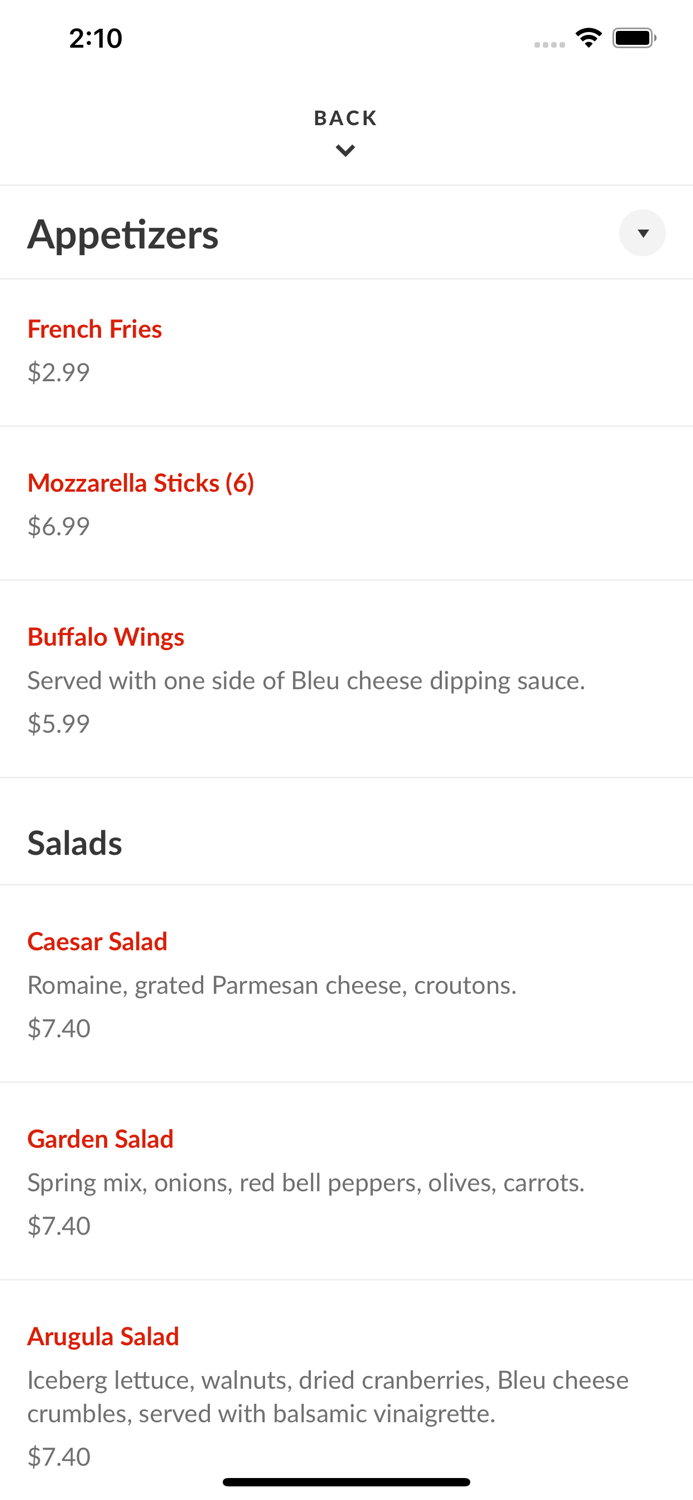693x1500 pixels.
Task: Tap the $7.40 price under Caesar Salad
Action: [58, 1028]
